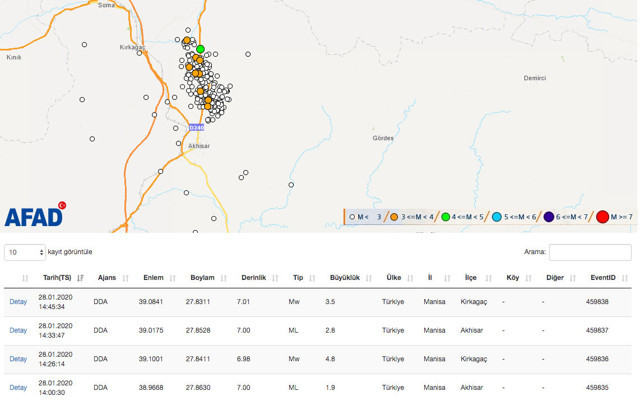Sort the table by Enlem column
Screen dimensions: 640x400
click(x=153, y=277)
